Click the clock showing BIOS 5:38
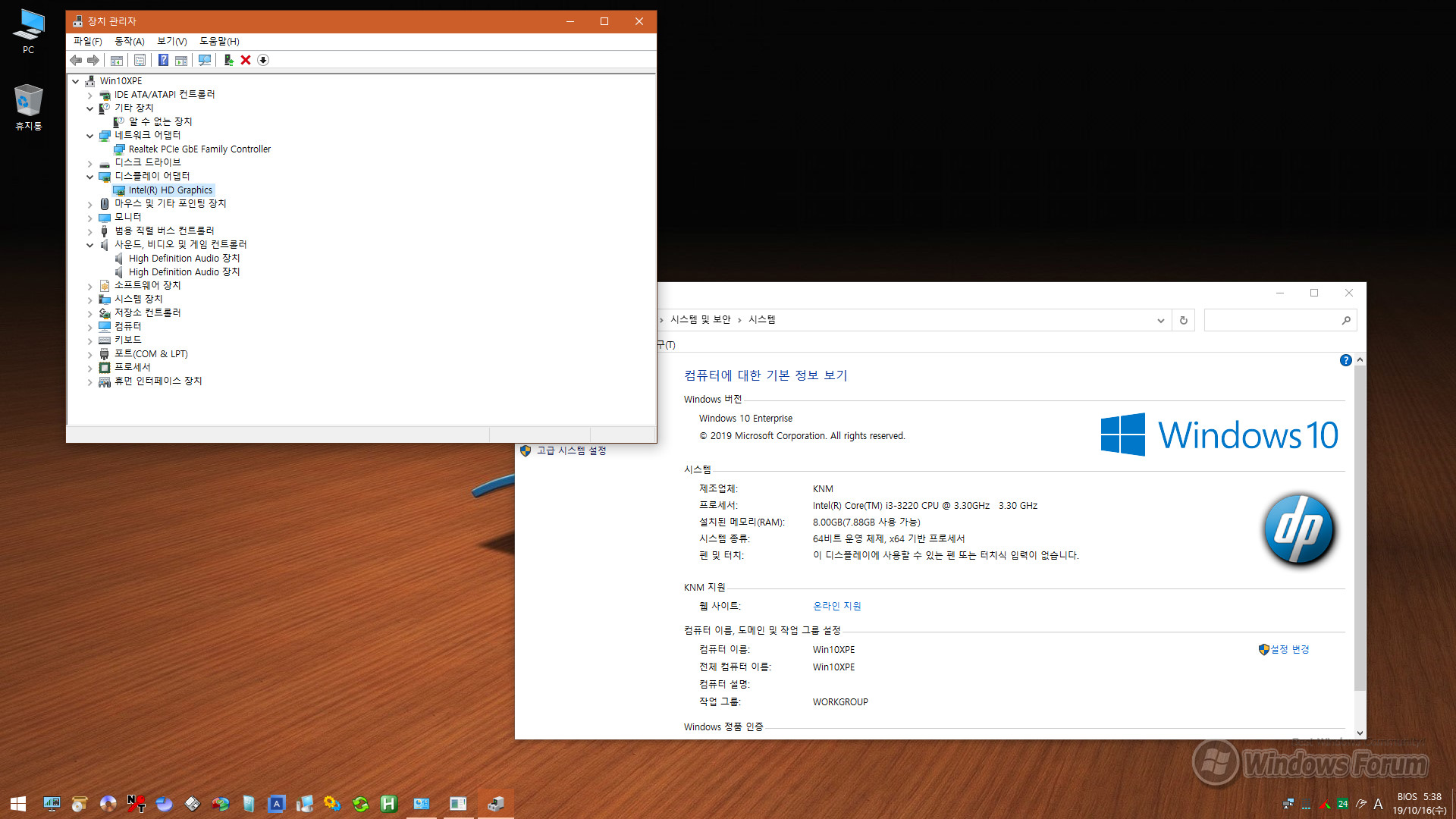The height and width of the screenshot is (819, 1456). [1419, 804]
